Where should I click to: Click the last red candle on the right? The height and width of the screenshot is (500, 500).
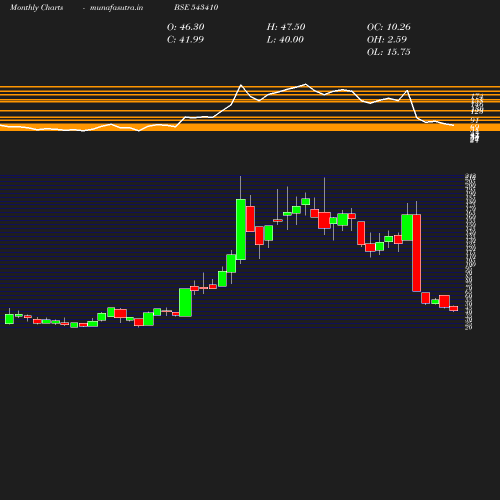(454, 308)
